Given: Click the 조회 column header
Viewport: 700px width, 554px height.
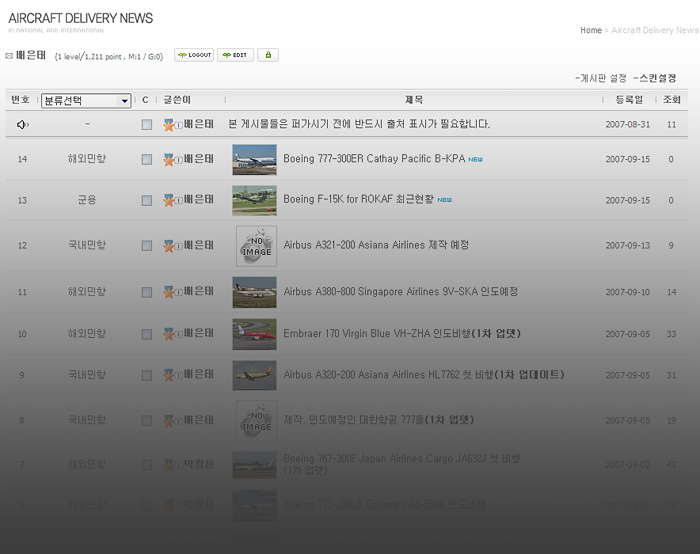Looking at the screenshot, I should pos(671,100).
